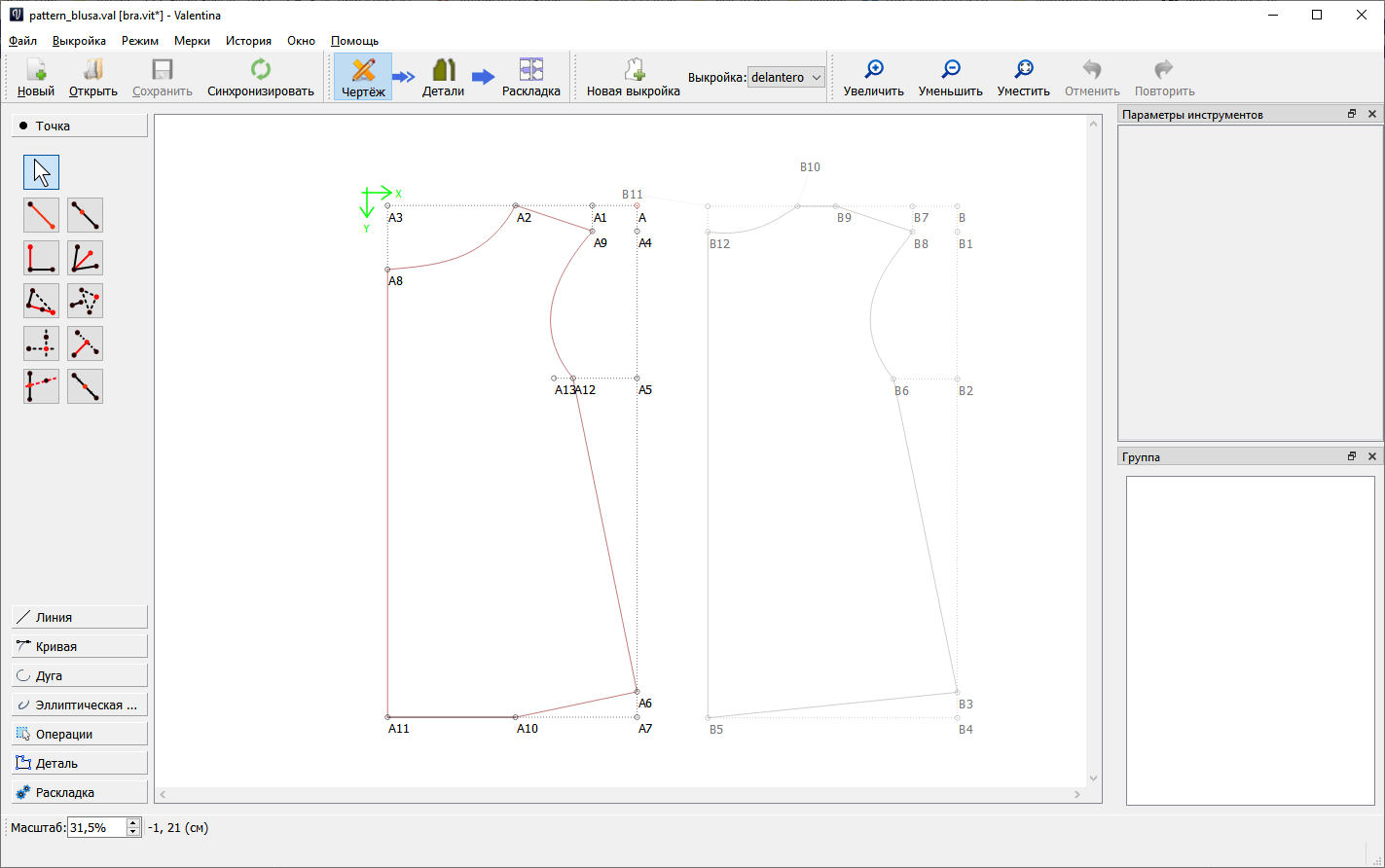
Task: Expand the Кривая tool section
Action: coord(80,646)
